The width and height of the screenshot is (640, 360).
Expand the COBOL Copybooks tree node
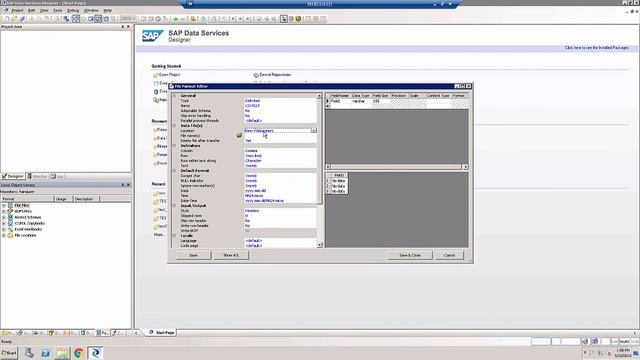click(4, 223)
